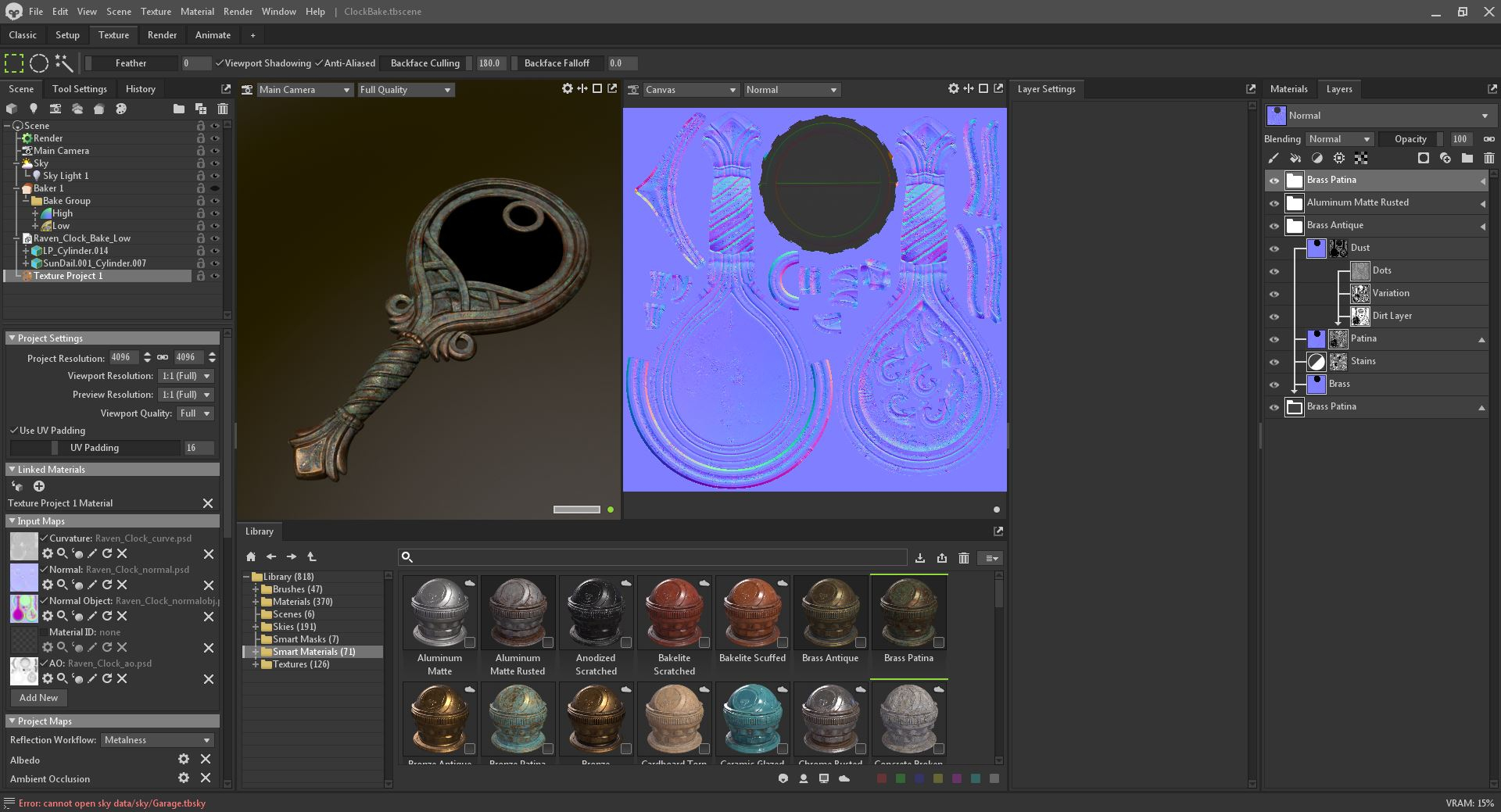Hide the Dust layer
Image resolution: width=1501 pixels, height=812 pixels.
click(1274, 249)
